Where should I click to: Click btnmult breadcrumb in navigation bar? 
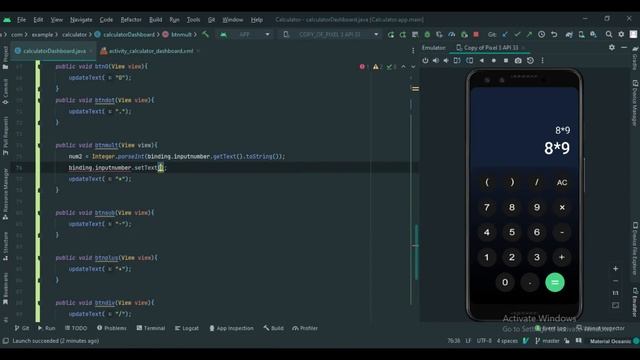click(177, 35)
